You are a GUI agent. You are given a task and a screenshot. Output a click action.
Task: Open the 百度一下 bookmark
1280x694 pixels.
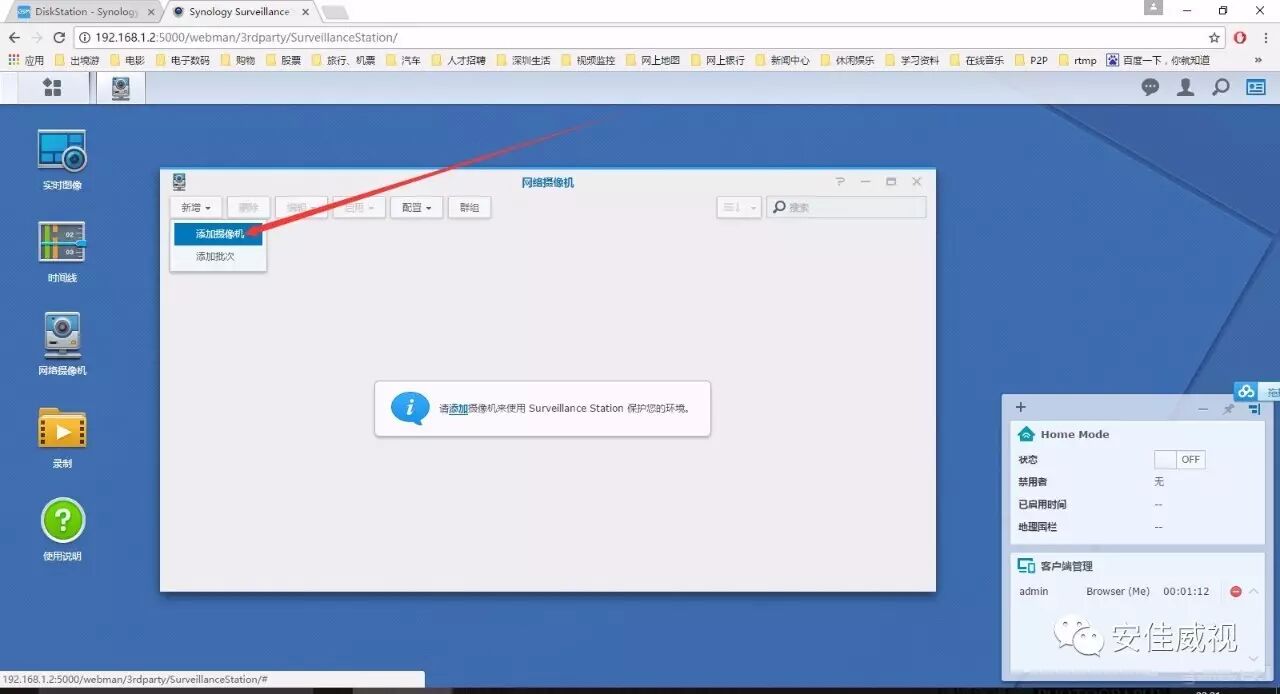tap(1157, 60)
